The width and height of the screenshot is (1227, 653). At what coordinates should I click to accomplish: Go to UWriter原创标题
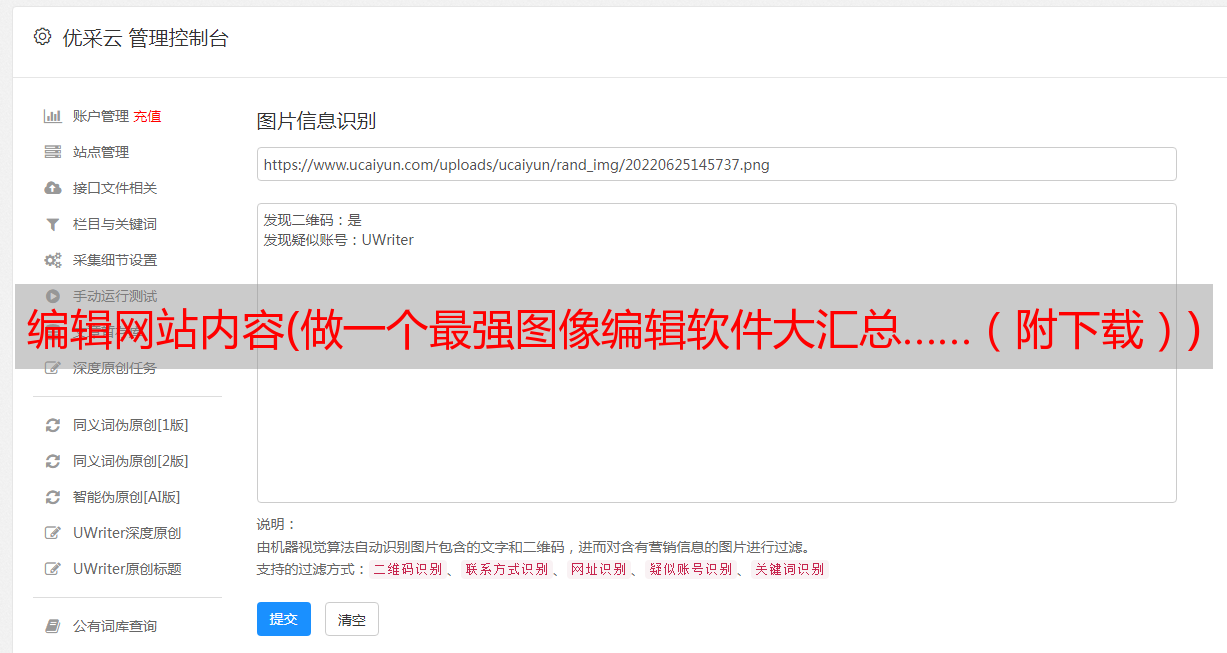click(127, 569)
